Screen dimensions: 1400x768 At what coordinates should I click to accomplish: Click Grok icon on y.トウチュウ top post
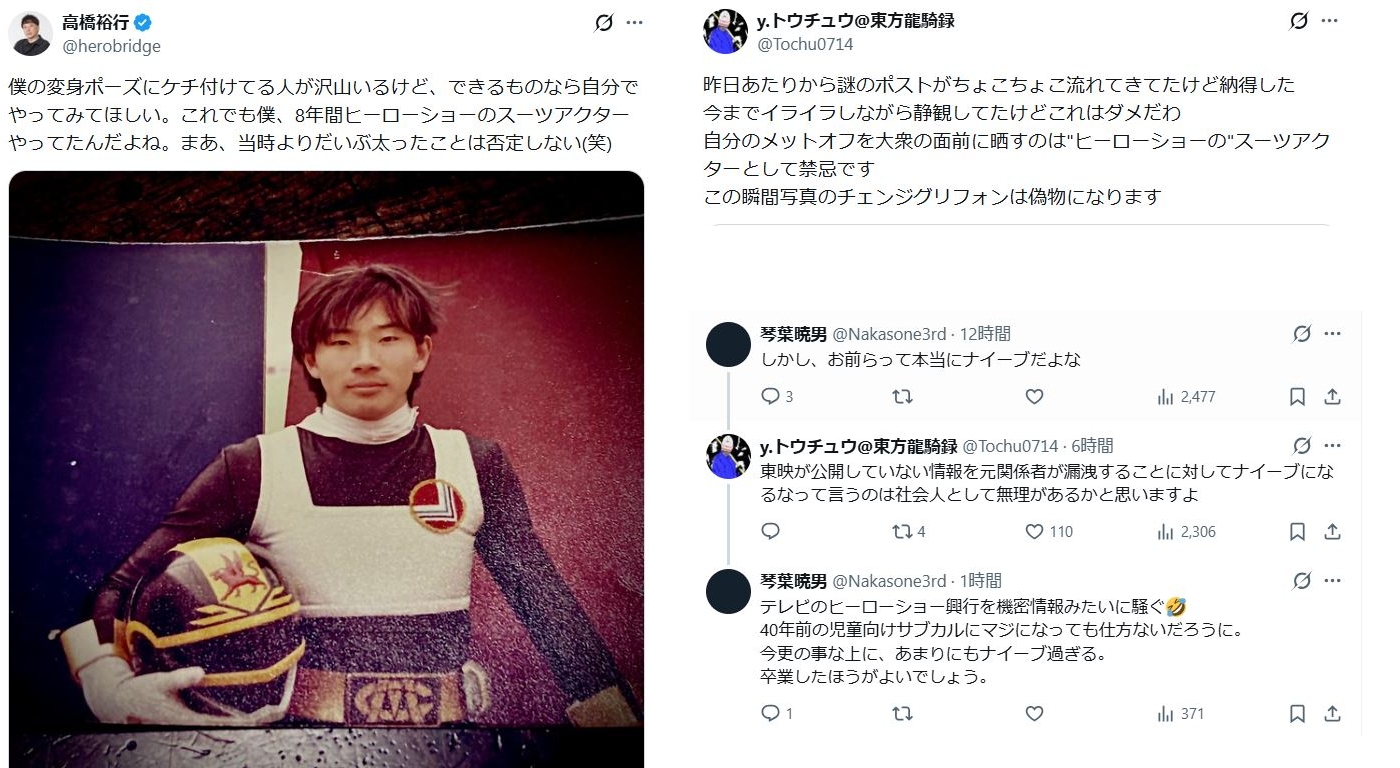(1299, 20)
